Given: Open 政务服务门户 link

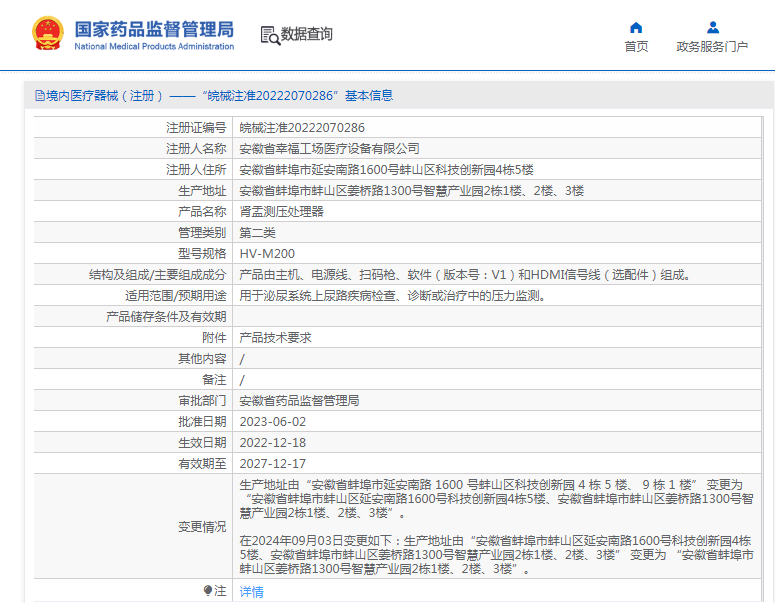Looking at the screenshot, I should (712, 46).
